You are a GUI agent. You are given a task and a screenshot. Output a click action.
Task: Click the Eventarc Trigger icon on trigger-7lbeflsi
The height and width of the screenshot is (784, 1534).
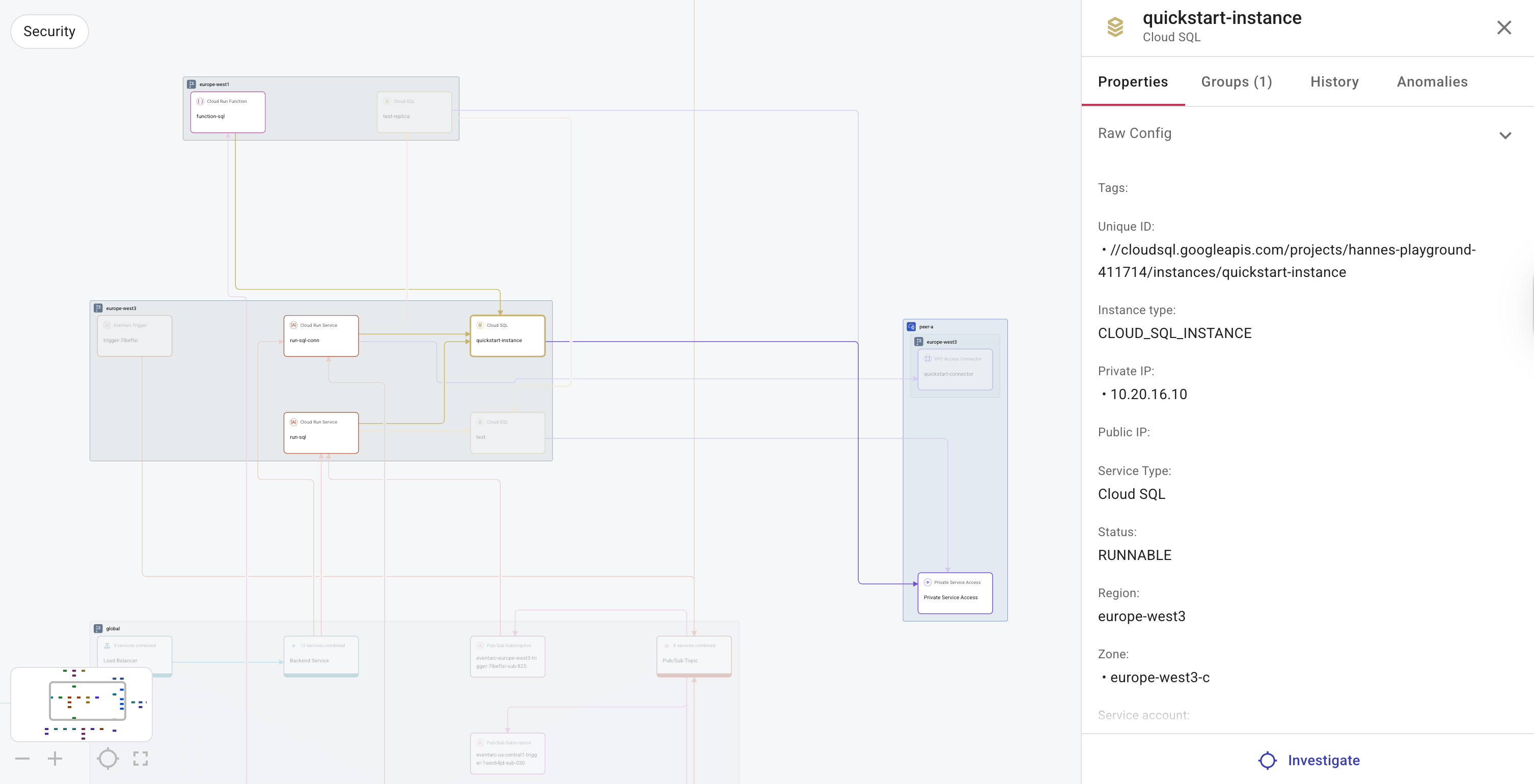(x=106, y=326)
